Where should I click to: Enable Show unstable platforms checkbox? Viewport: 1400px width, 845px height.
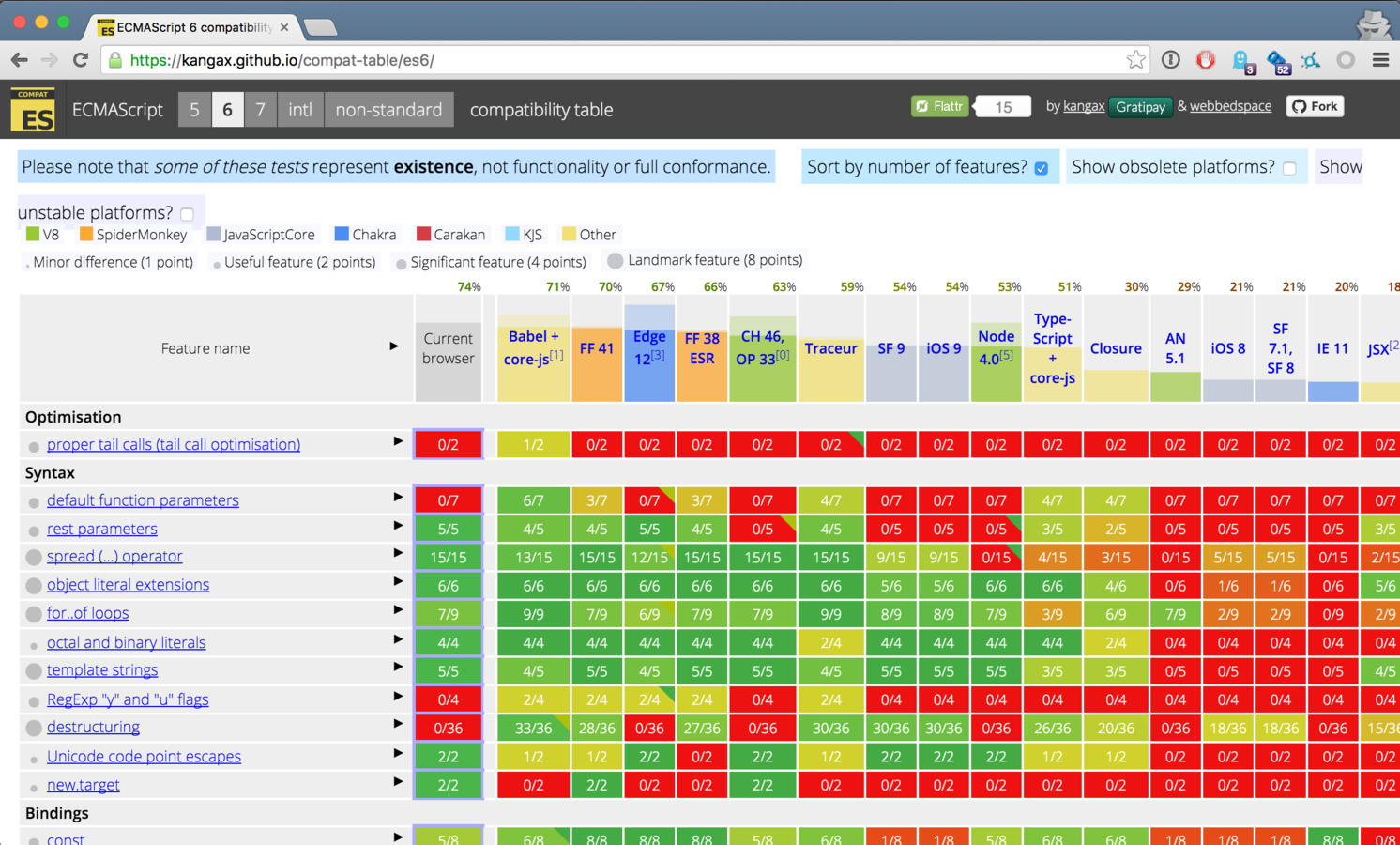(187, 214)
